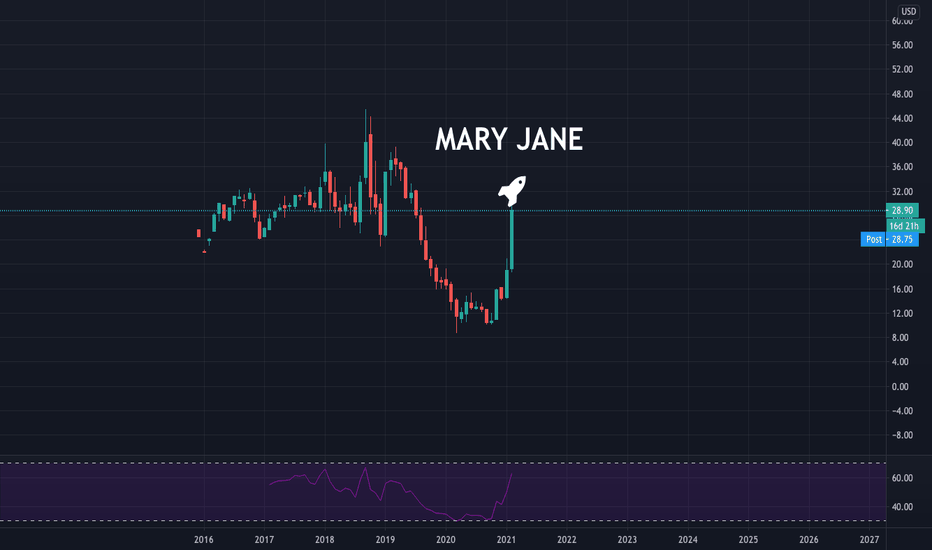Click the 2024 label on time axis

click(x=688, y=540)
